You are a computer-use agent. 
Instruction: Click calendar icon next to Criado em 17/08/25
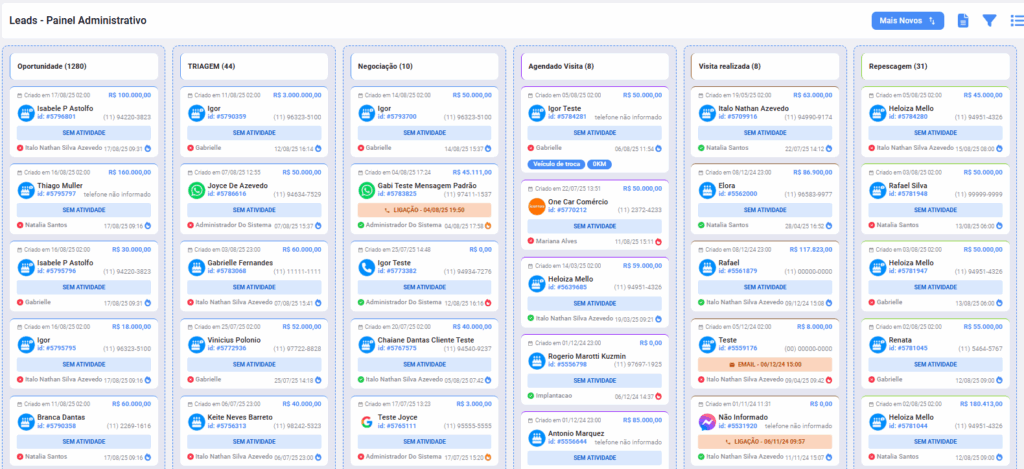20,95
